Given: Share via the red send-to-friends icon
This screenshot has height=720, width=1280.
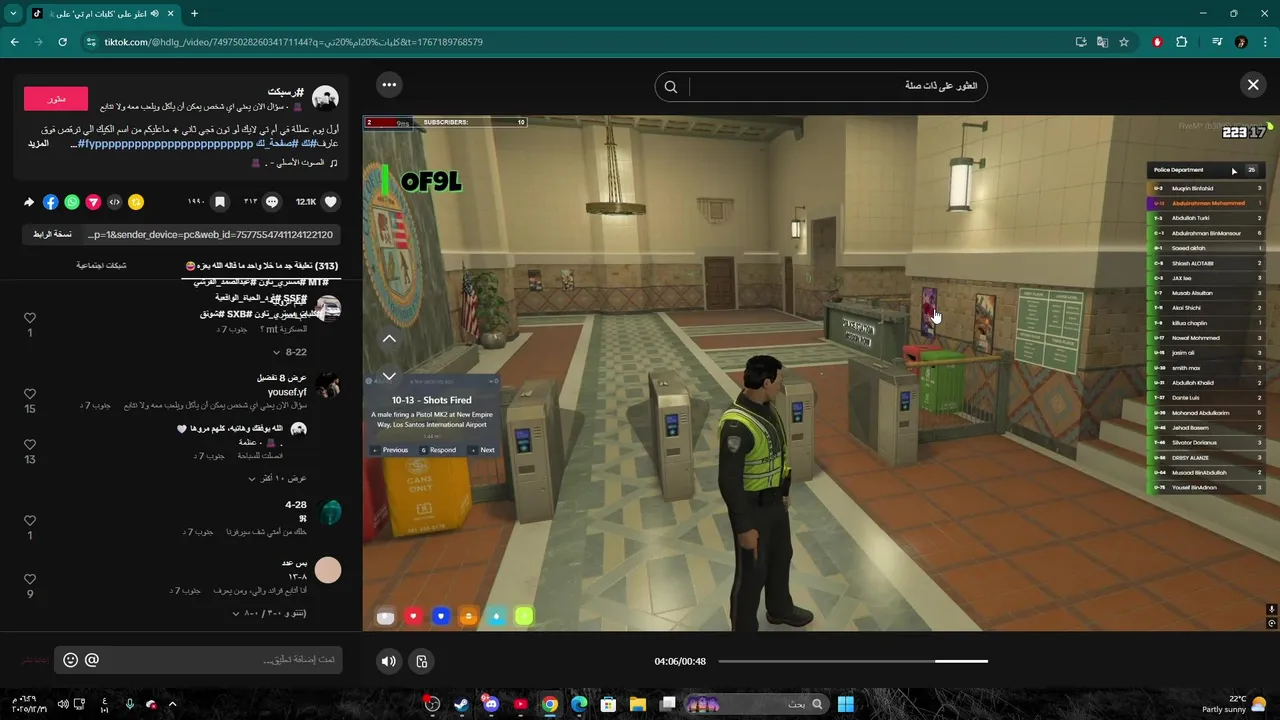Looking at the screenshot, I should [x=93, y=202].
